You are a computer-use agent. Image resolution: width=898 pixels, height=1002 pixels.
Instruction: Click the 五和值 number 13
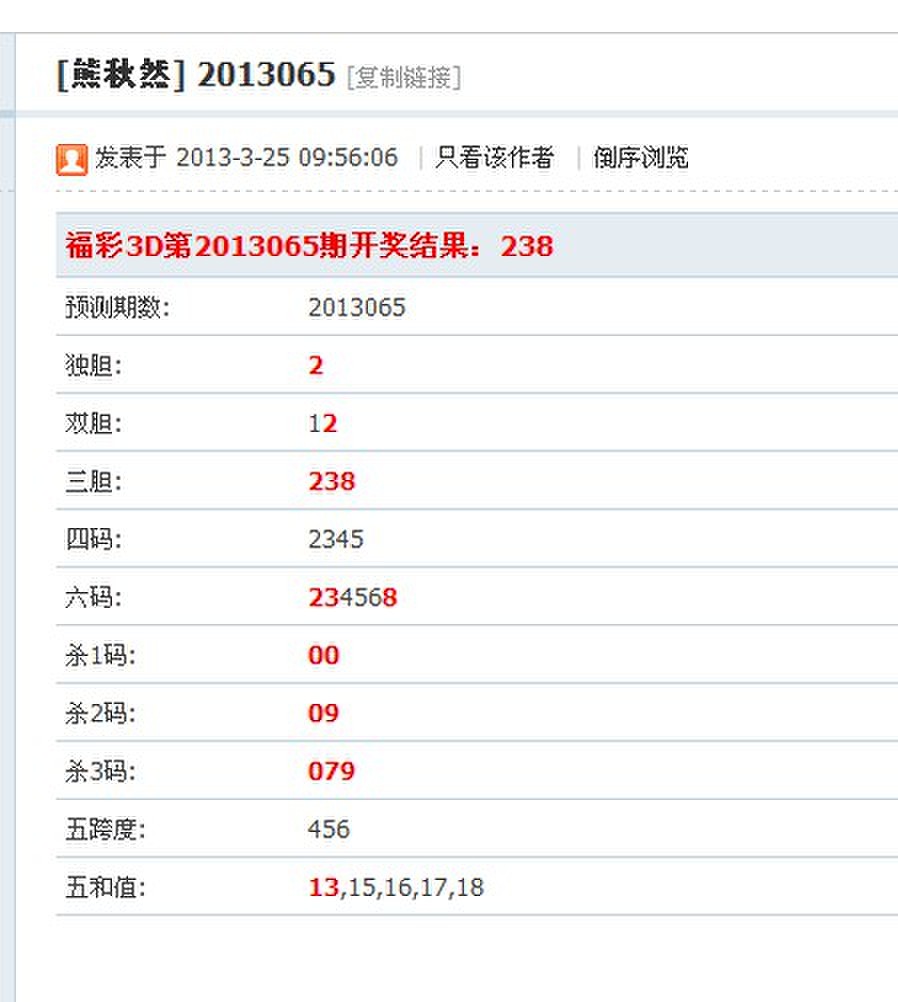click(320, 886)
